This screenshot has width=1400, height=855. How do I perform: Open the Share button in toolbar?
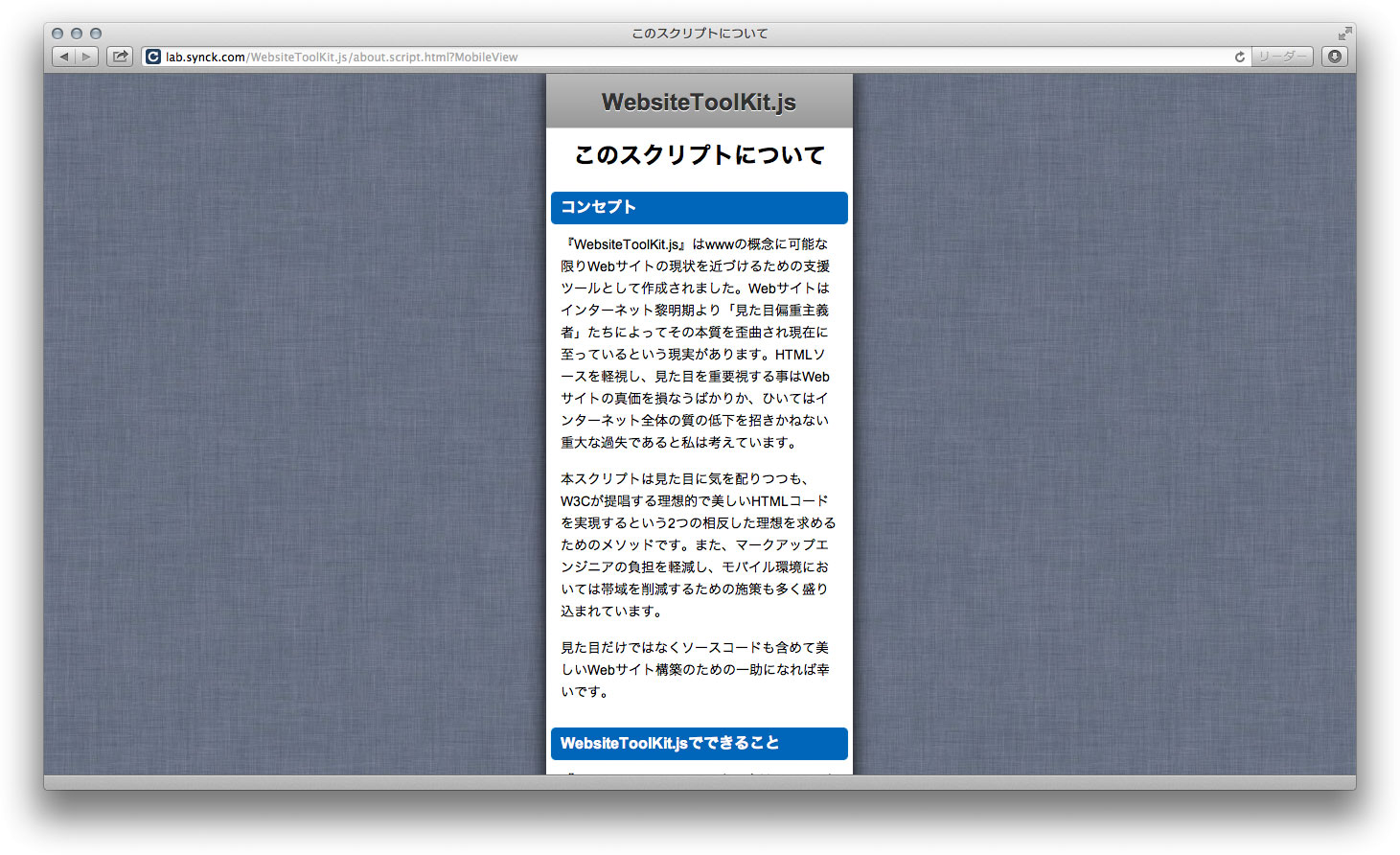[x=120, y=57]
